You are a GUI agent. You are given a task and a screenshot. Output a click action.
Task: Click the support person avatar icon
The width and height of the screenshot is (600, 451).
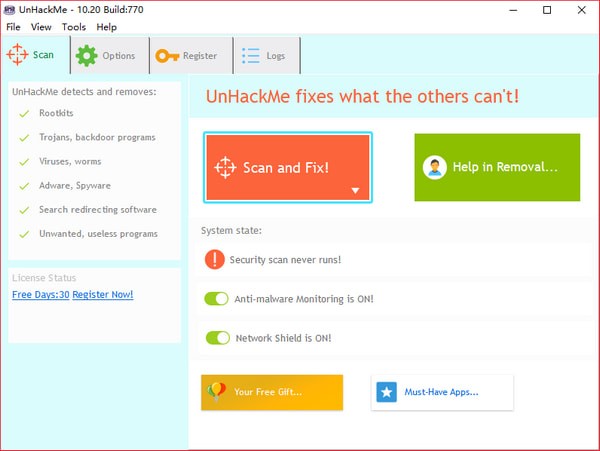(434, 168)
